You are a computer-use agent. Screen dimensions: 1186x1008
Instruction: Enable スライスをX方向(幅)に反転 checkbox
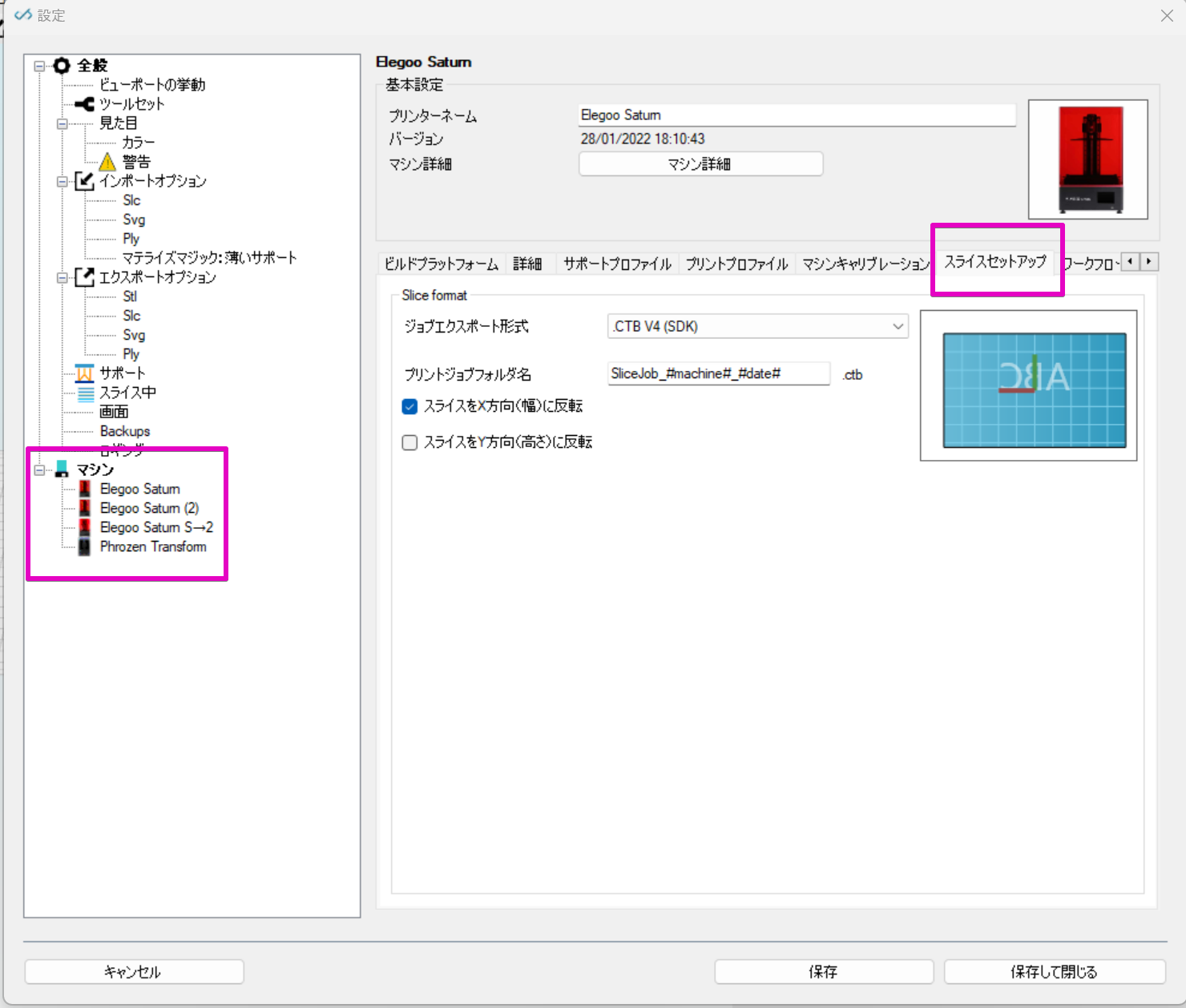point(409,406)
